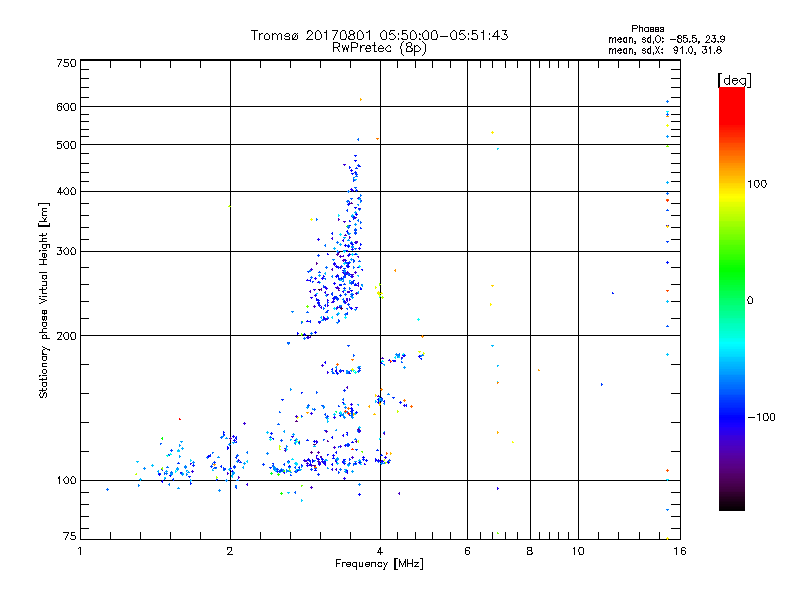The width and height of the screenshot is (800, 600).
Task: Click the y-axis '75' tick label
Action: point(70,536)
